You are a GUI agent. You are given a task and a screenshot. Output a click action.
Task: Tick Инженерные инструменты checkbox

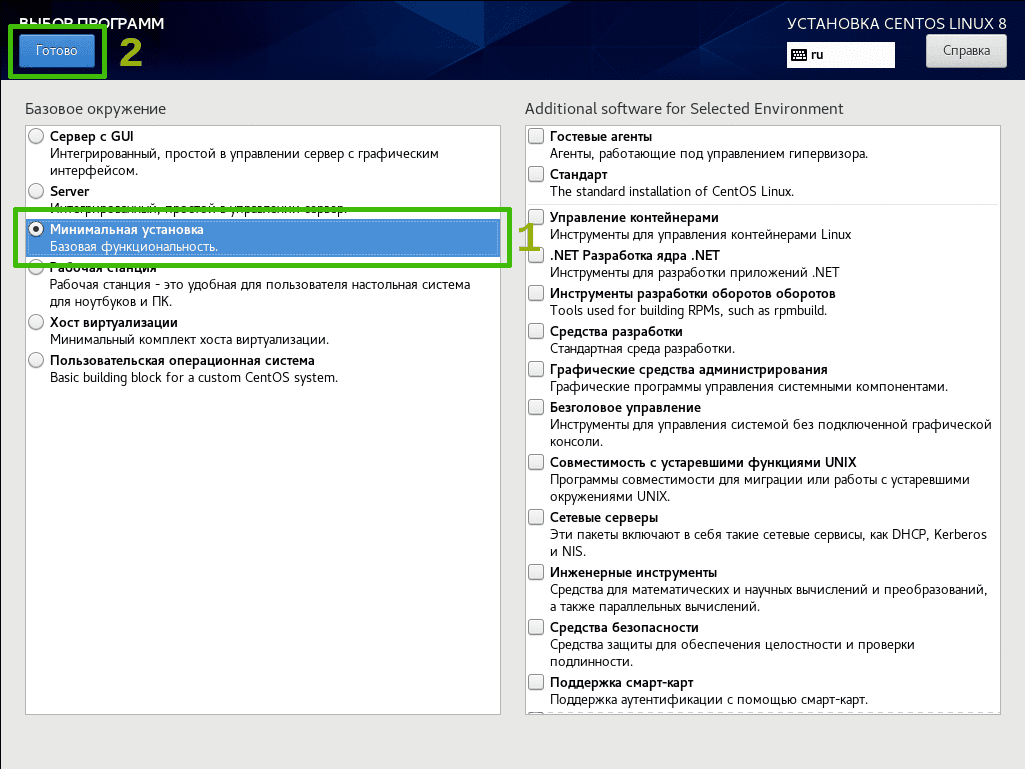536,572
